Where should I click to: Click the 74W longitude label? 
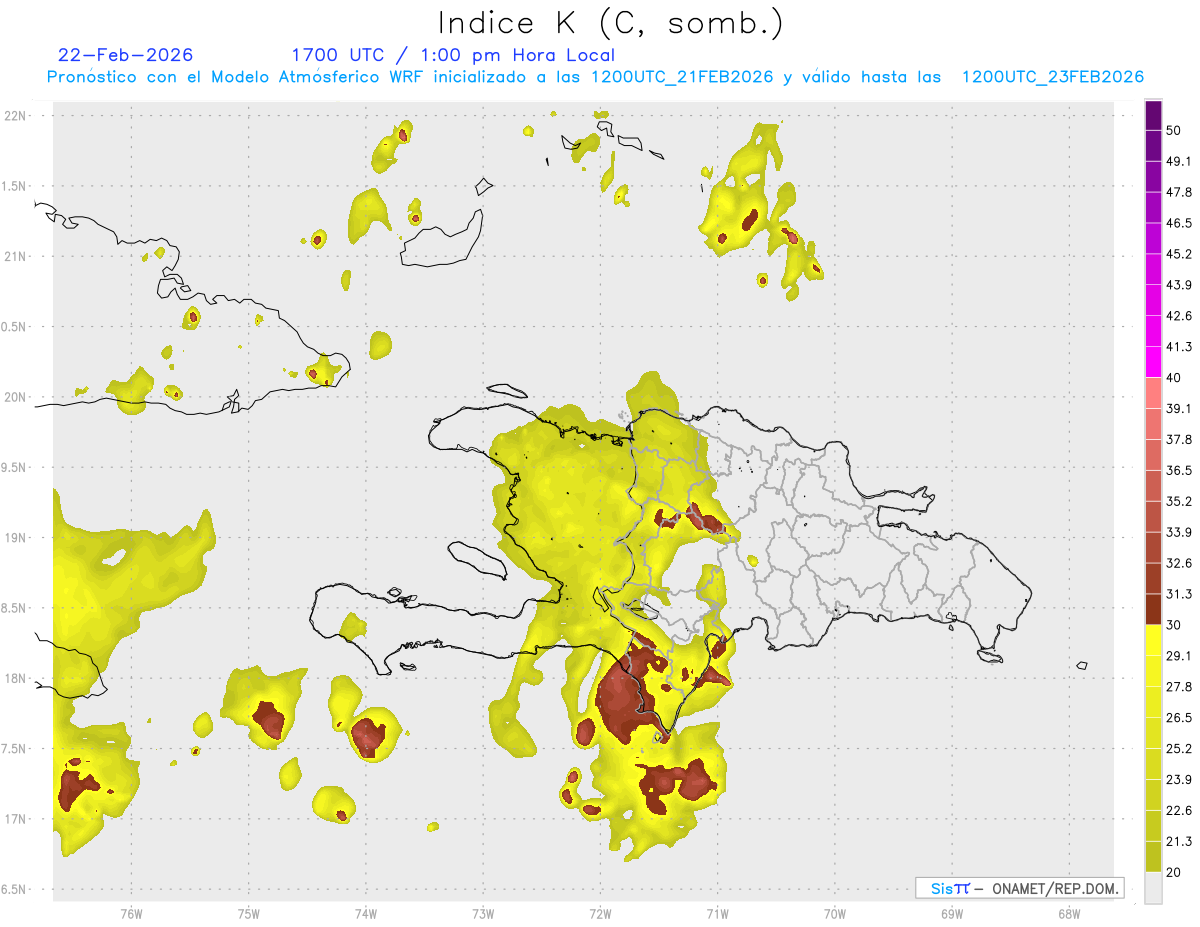[366, 912]
